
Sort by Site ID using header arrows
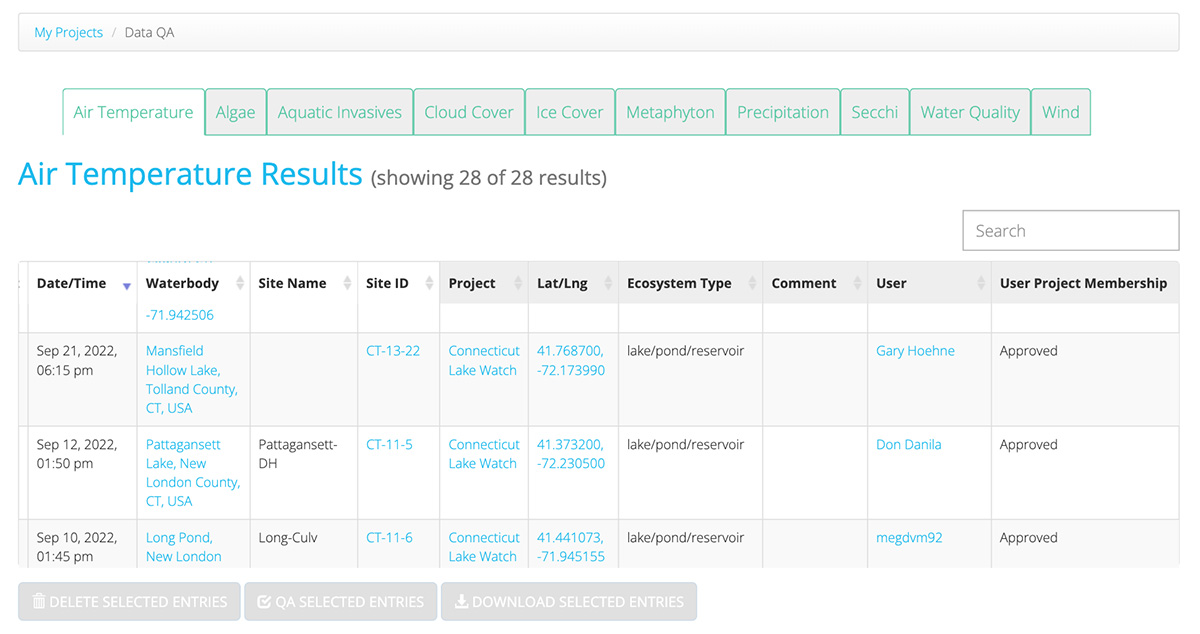(430, 284)
